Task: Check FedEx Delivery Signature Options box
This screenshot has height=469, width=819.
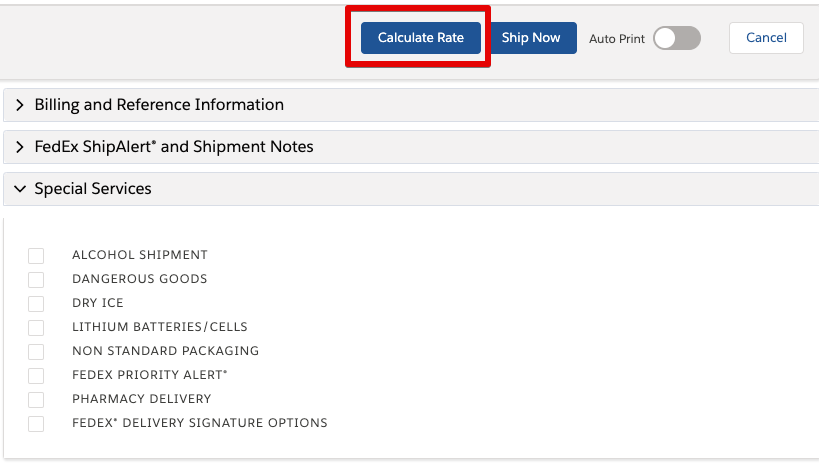Action: [x=36, y=424]
